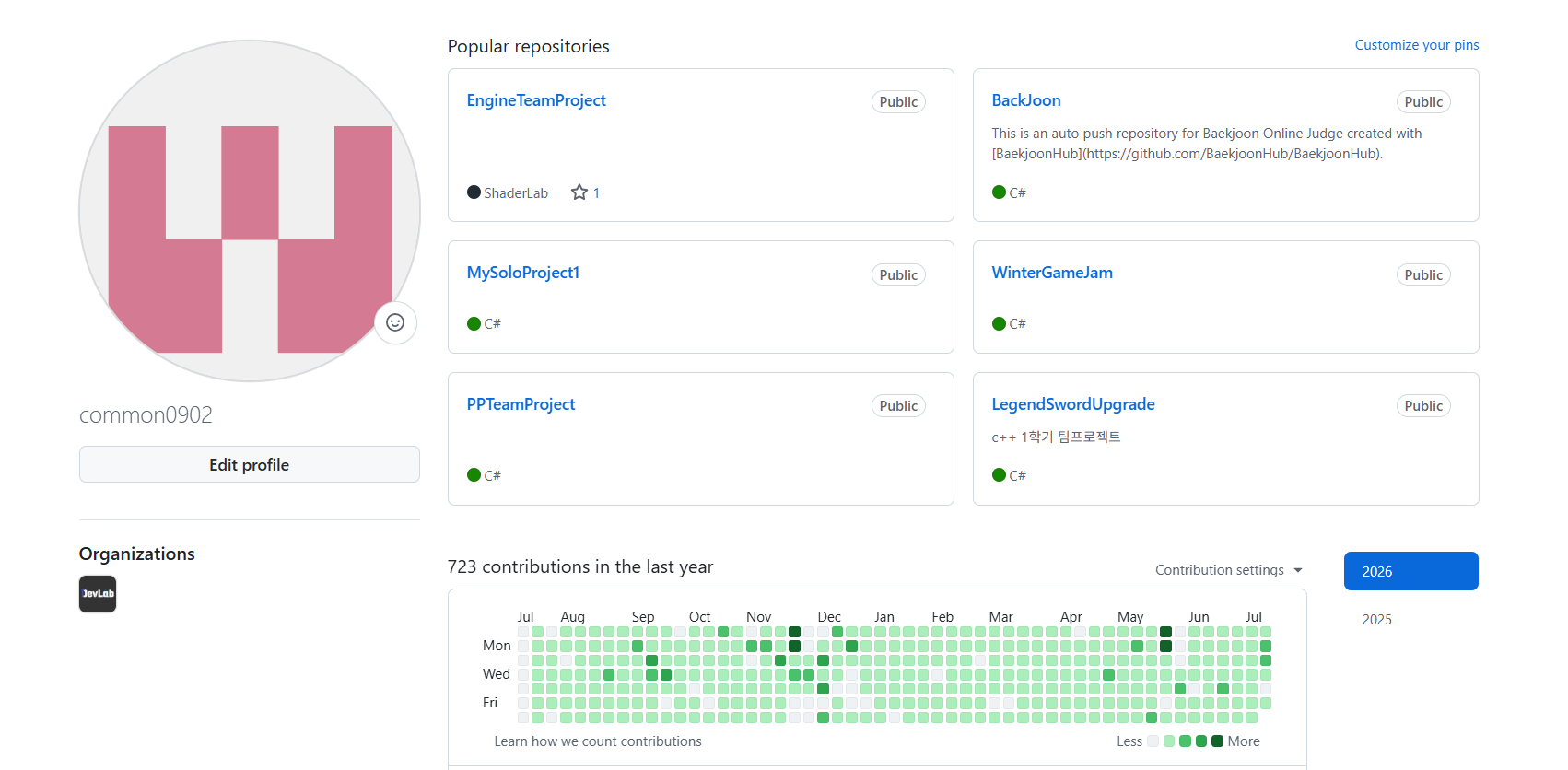This screenshot has height=770, width=1568.
Task: Click the C# language dot under BackJoon
Action: tap(999, 192)
